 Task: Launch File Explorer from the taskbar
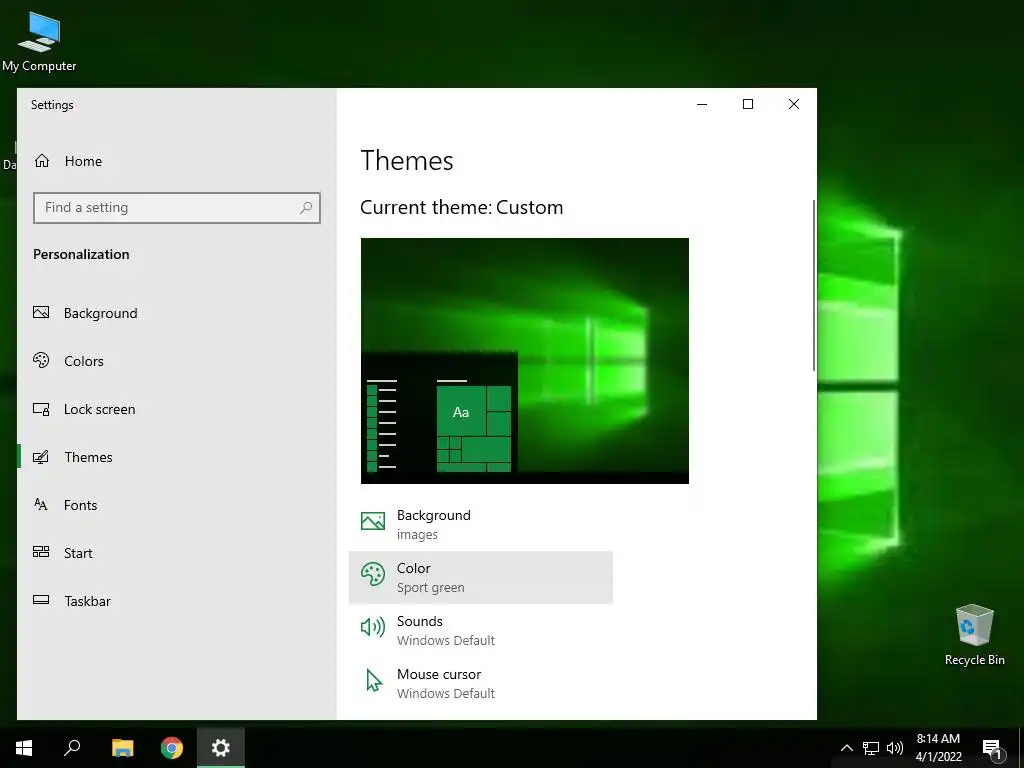point(122,748)
